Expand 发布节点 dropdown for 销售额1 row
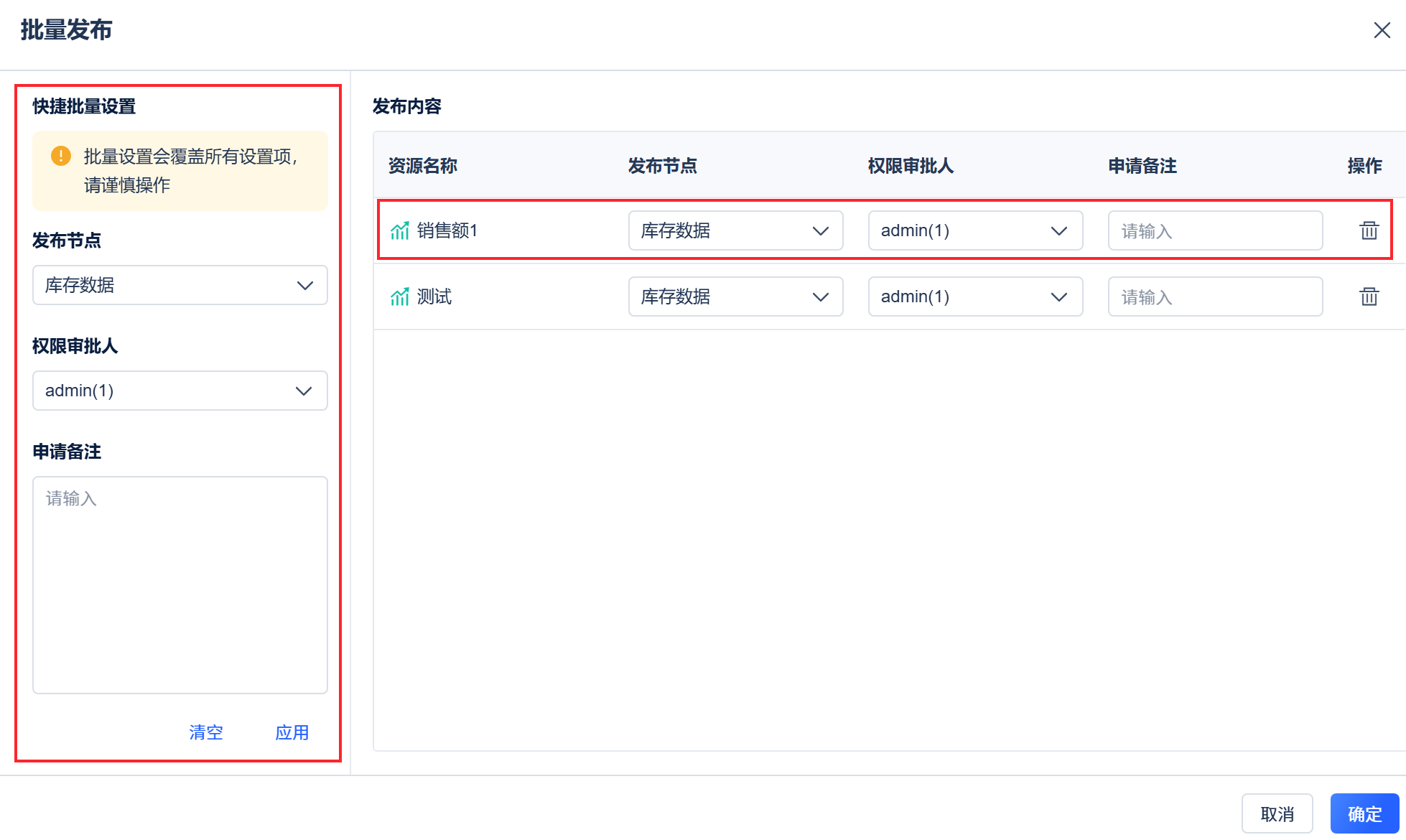The height and width of the screenshot is (840, 1406). (735, 230)
